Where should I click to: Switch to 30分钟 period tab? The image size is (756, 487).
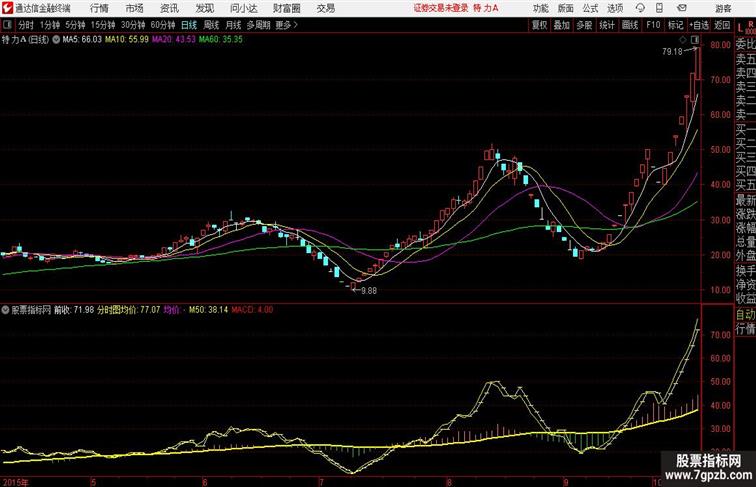click(133, 25)
